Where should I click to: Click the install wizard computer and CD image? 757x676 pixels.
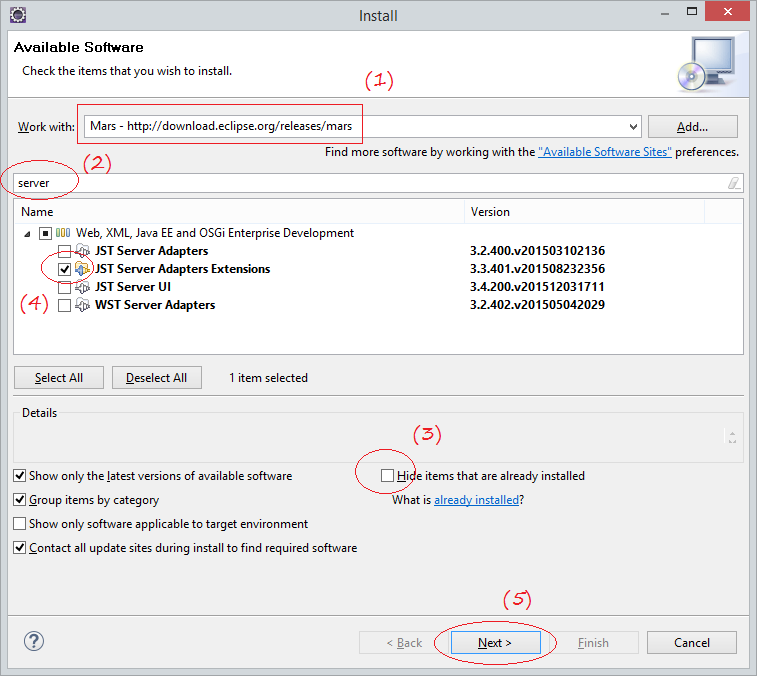pyautogui.click(x=706, y=64)
